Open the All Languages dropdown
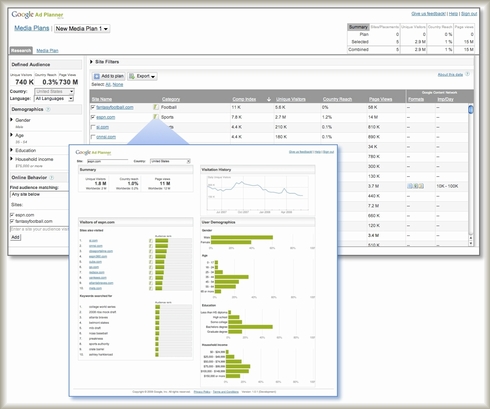 [54, 99]
